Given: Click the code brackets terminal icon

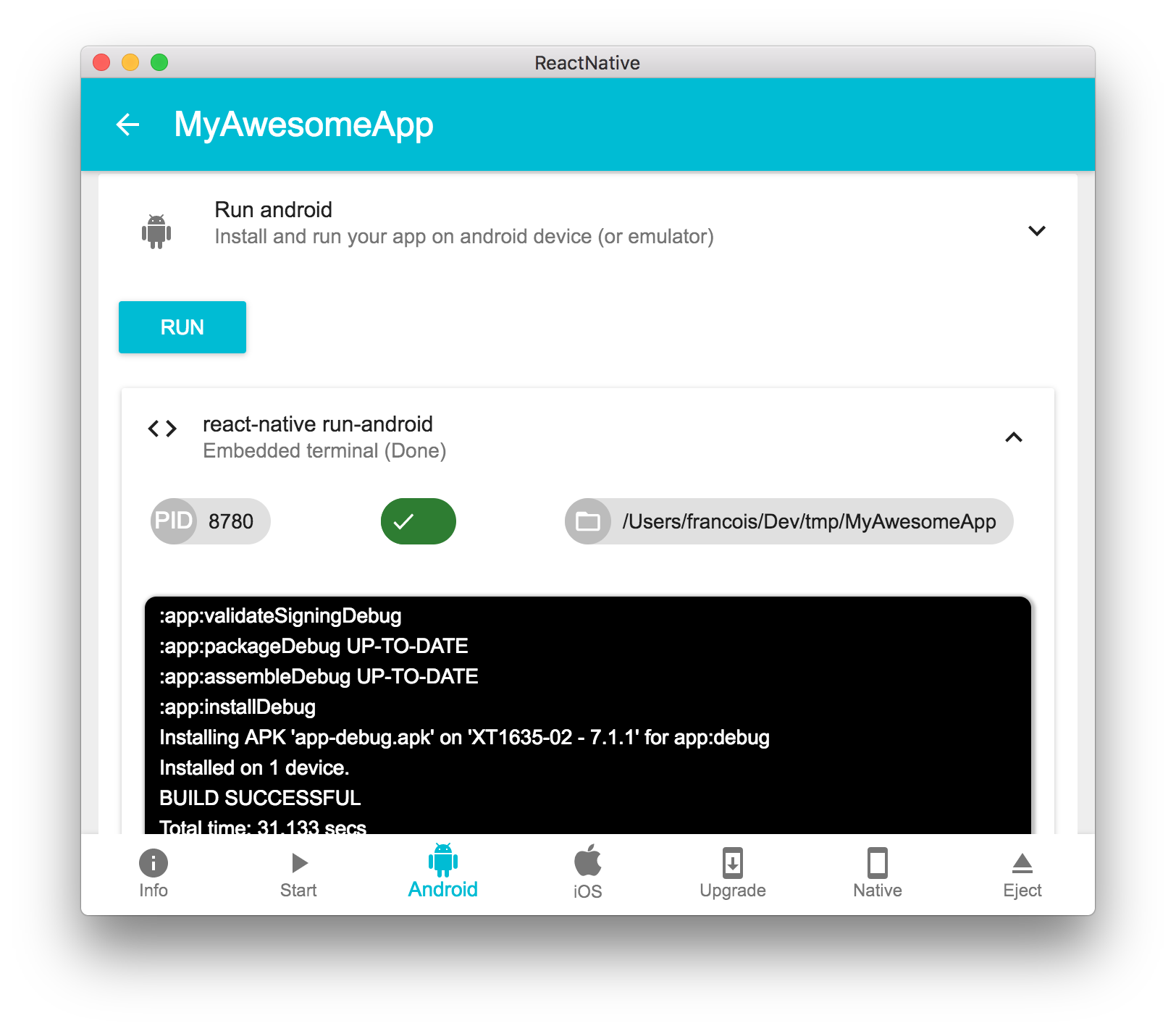Looking at the screenshot, I should (162, 429).
